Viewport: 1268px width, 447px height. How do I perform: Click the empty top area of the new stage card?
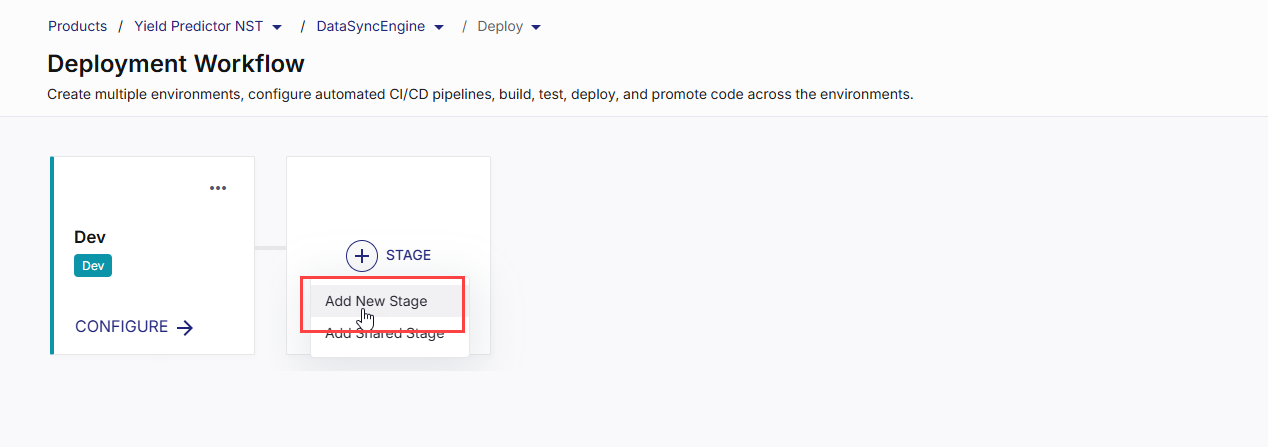tap(388, 195)
